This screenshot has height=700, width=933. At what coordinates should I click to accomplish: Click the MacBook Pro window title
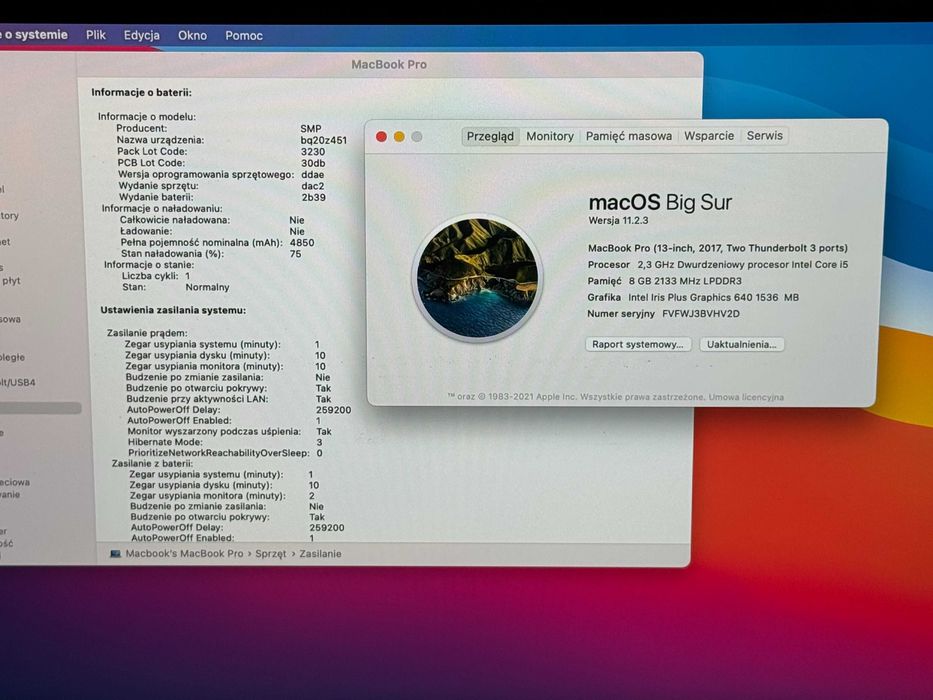point(389,64)
